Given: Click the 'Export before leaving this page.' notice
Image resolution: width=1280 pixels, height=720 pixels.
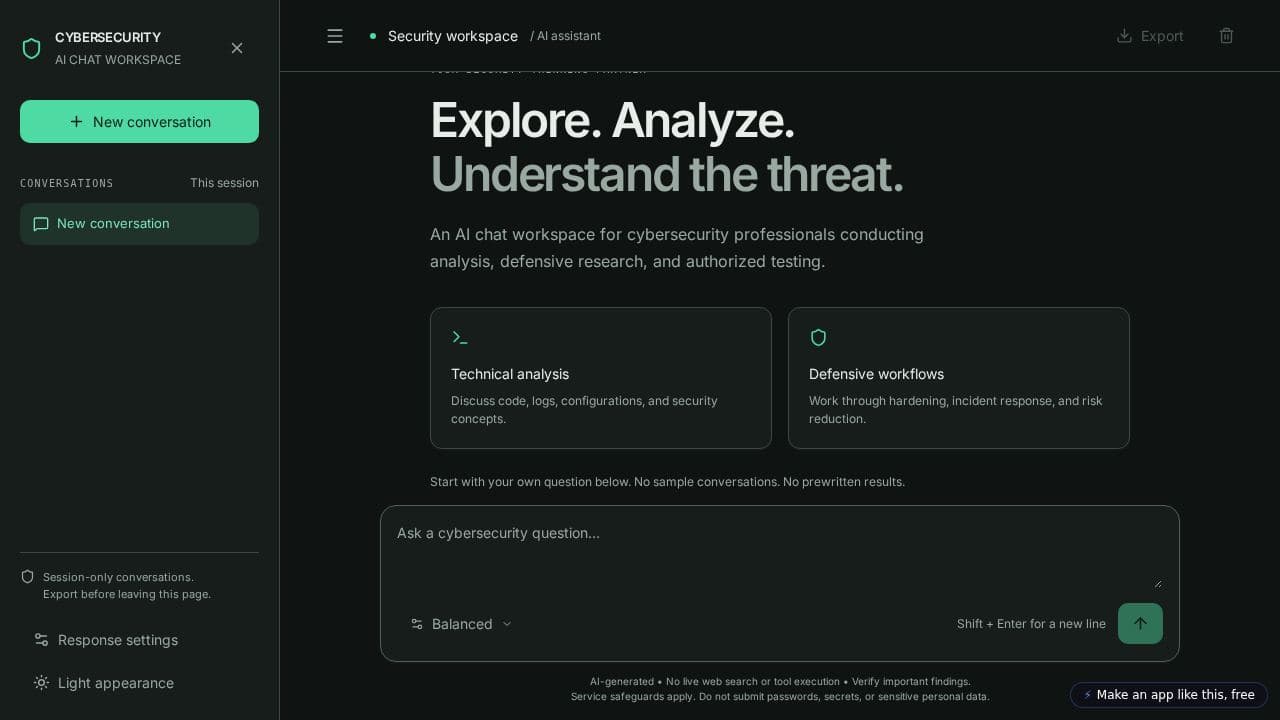Looking at the screenshot, I should (127, 594).
